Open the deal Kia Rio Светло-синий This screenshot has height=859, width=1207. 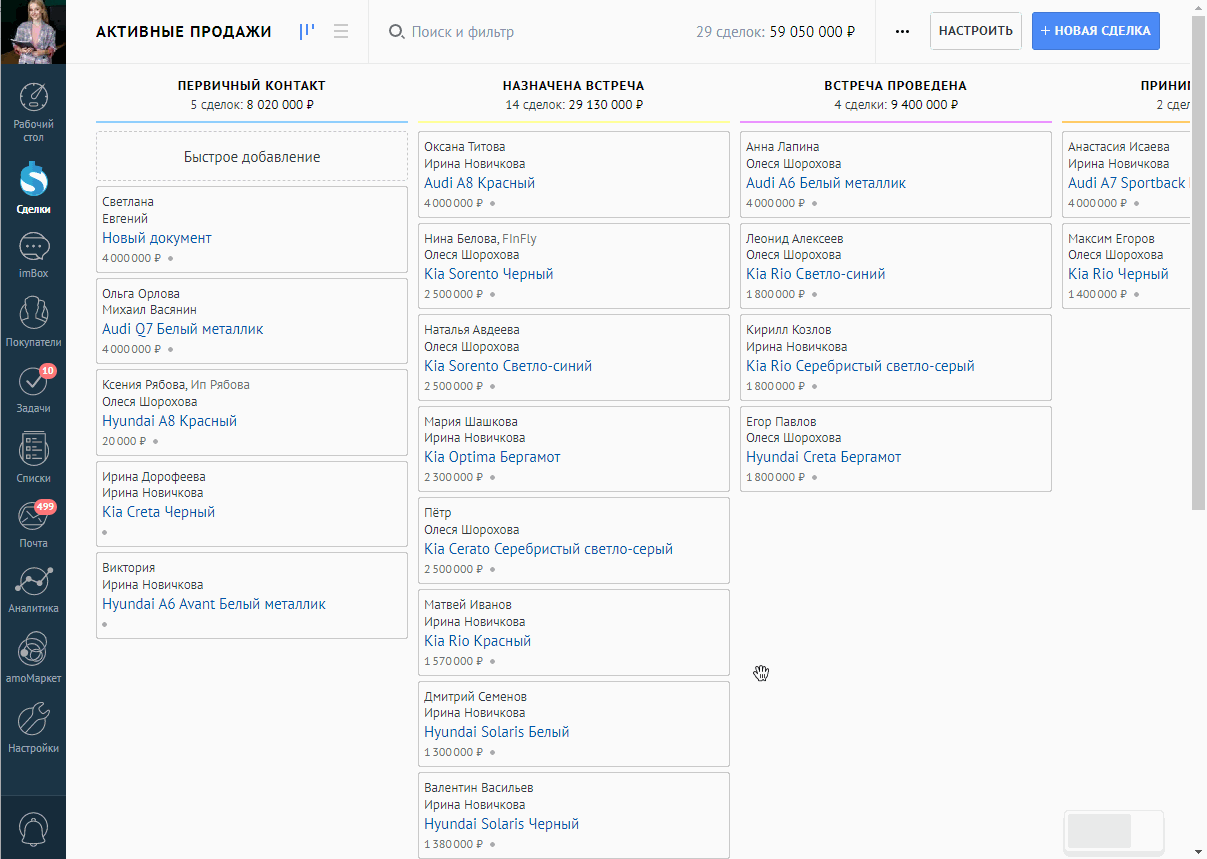point(815,274)
